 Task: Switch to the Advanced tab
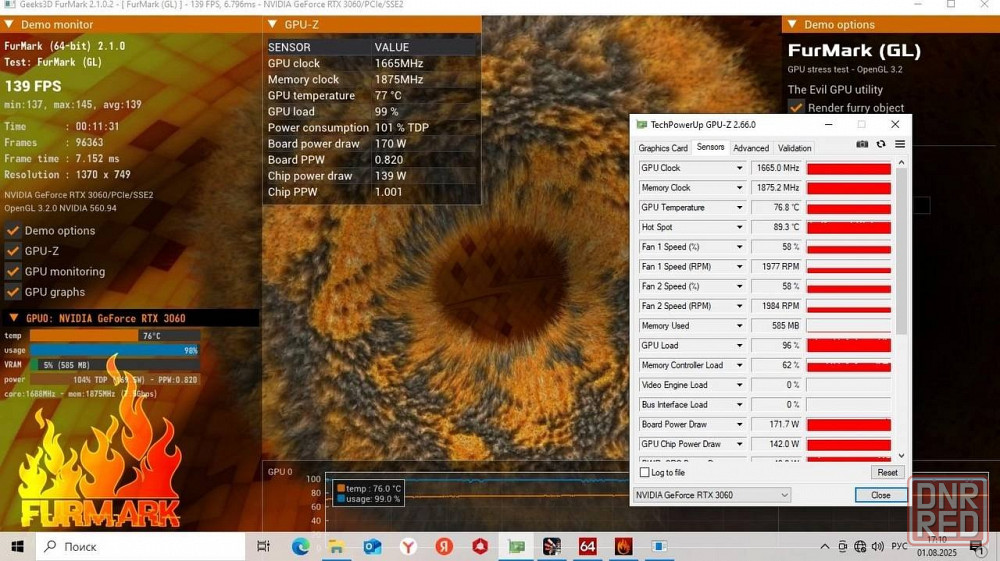point(751,148)
